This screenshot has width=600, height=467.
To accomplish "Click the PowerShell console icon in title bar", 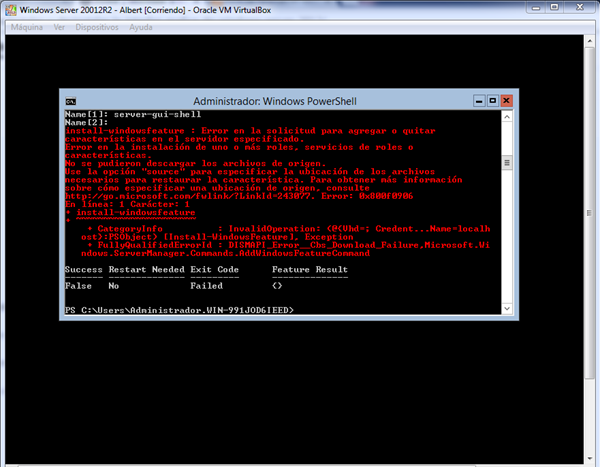I will click(70, 101).
